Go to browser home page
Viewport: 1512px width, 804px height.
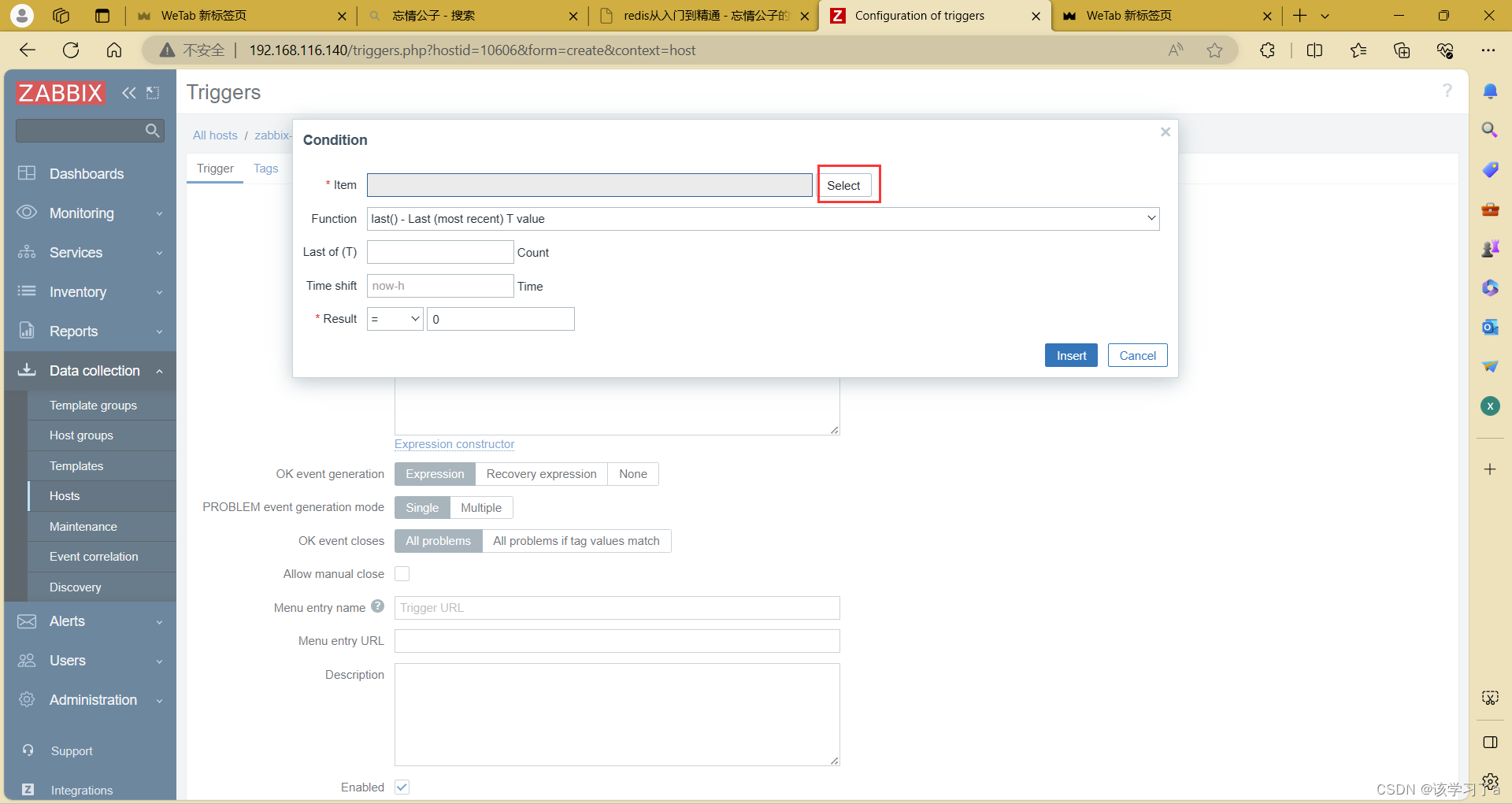tap(114, 50)
